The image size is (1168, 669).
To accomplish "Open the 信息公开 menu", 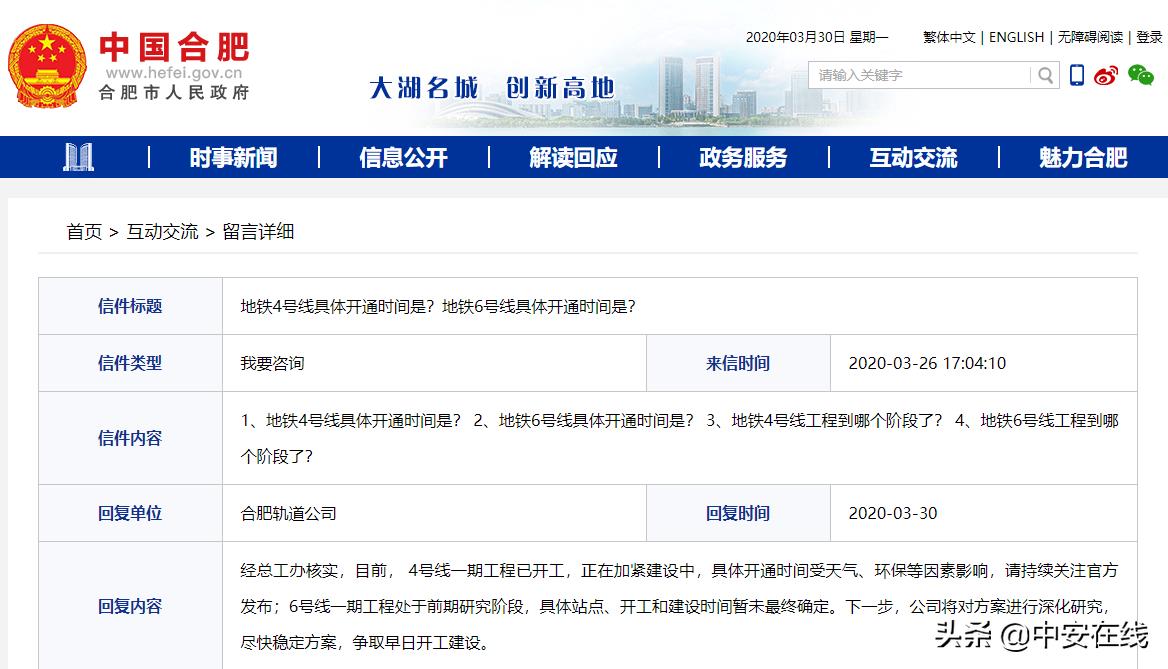I will point(403,157).
